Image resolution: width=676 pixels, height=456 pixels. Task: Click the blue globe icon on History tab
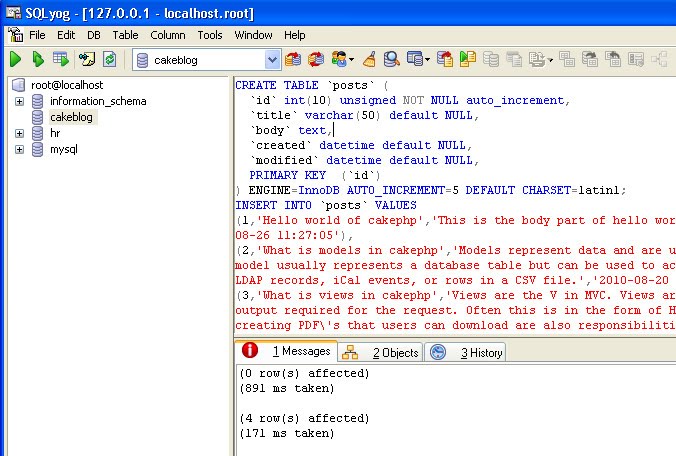click(x=438, y=352)
